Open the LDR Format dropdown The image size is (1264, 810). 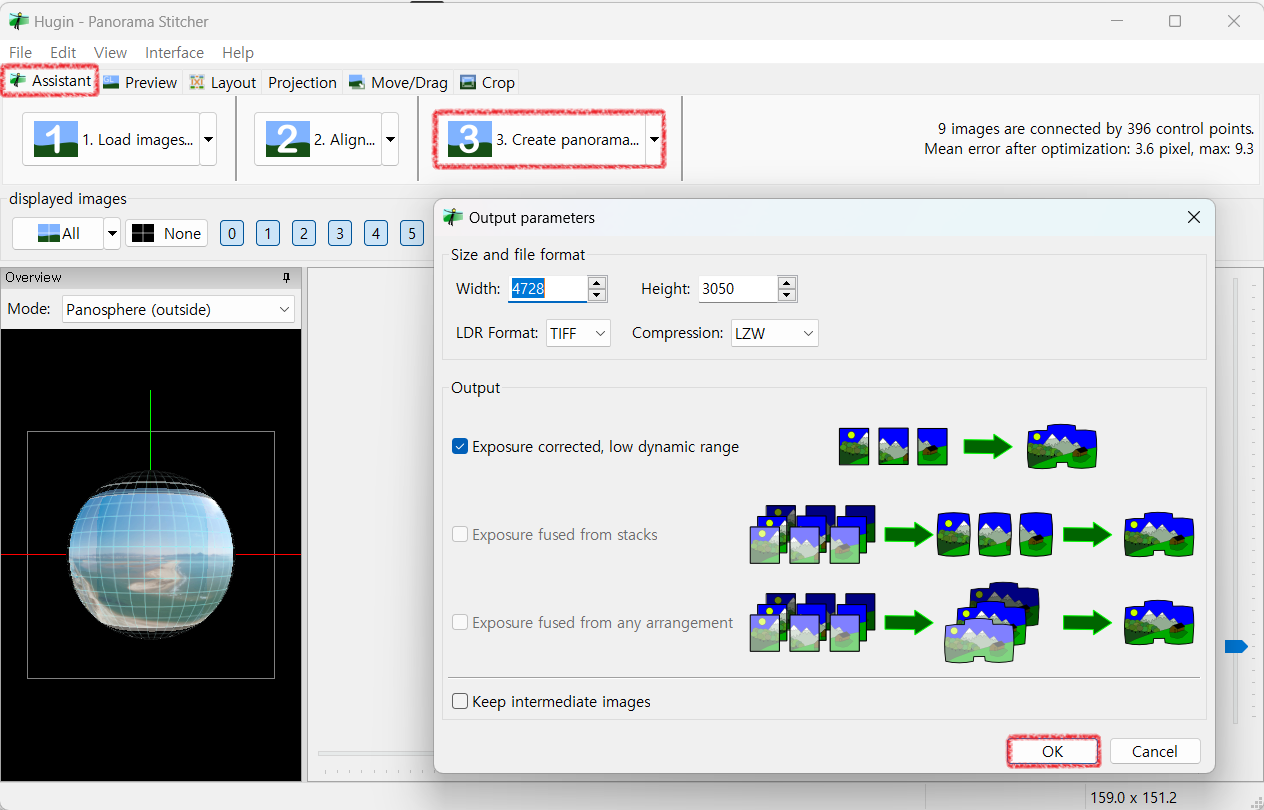[x=578, y=333]
